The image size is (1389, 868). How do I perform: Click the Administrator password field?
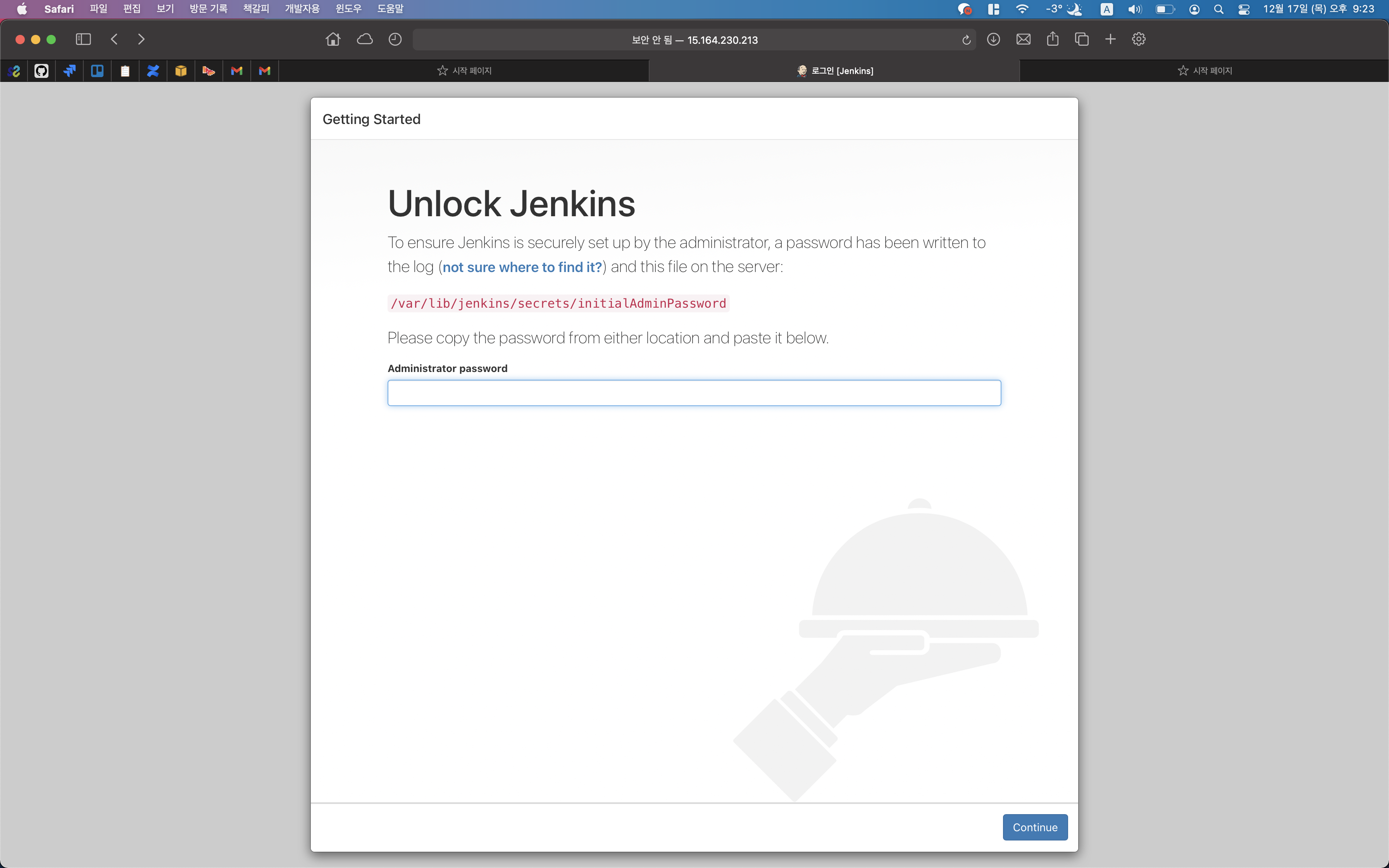coord(694,393)
